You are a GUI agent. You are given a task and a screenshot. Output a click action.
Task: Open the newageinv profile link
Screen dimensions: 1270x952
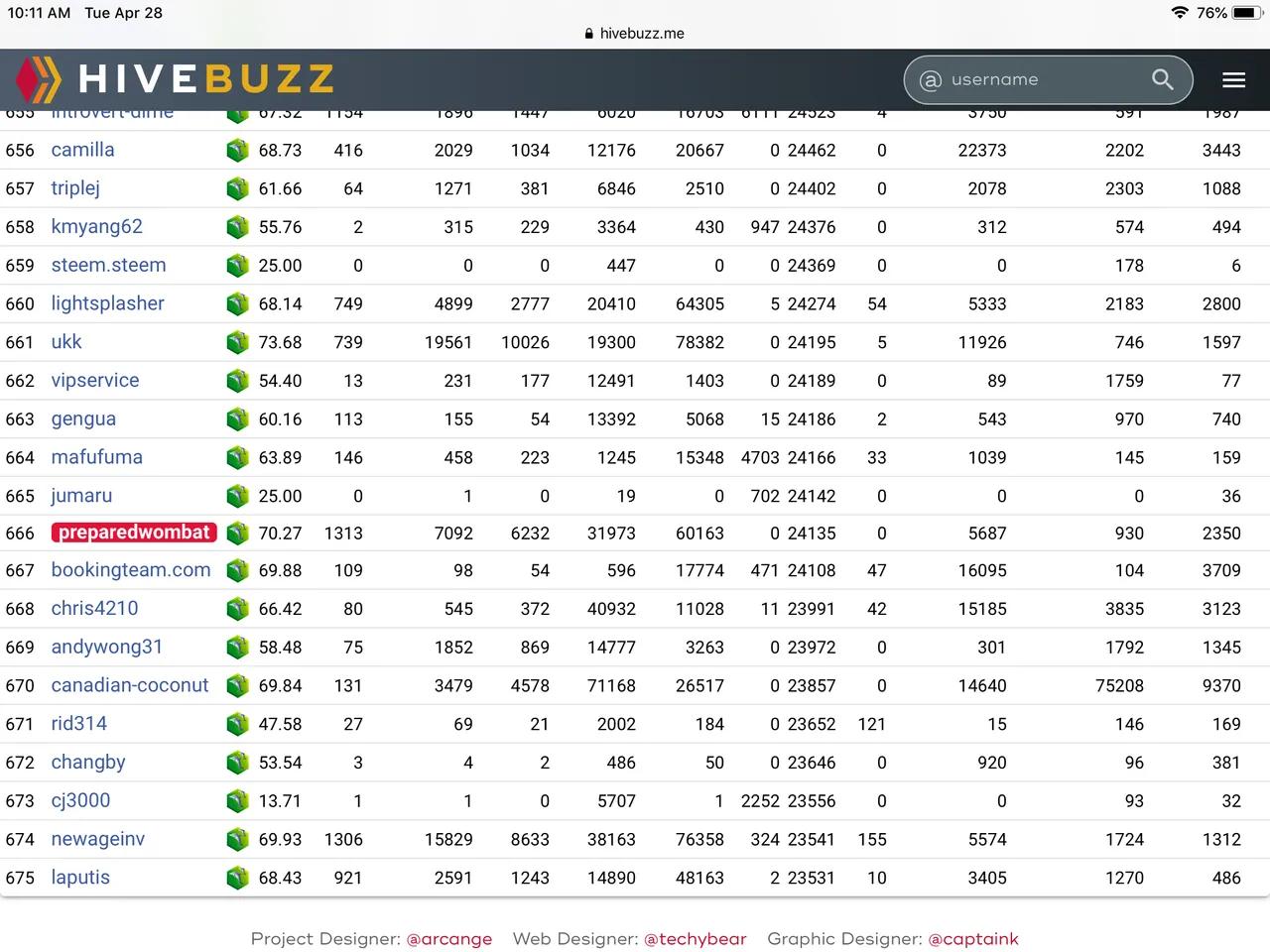tap(98, 840)
